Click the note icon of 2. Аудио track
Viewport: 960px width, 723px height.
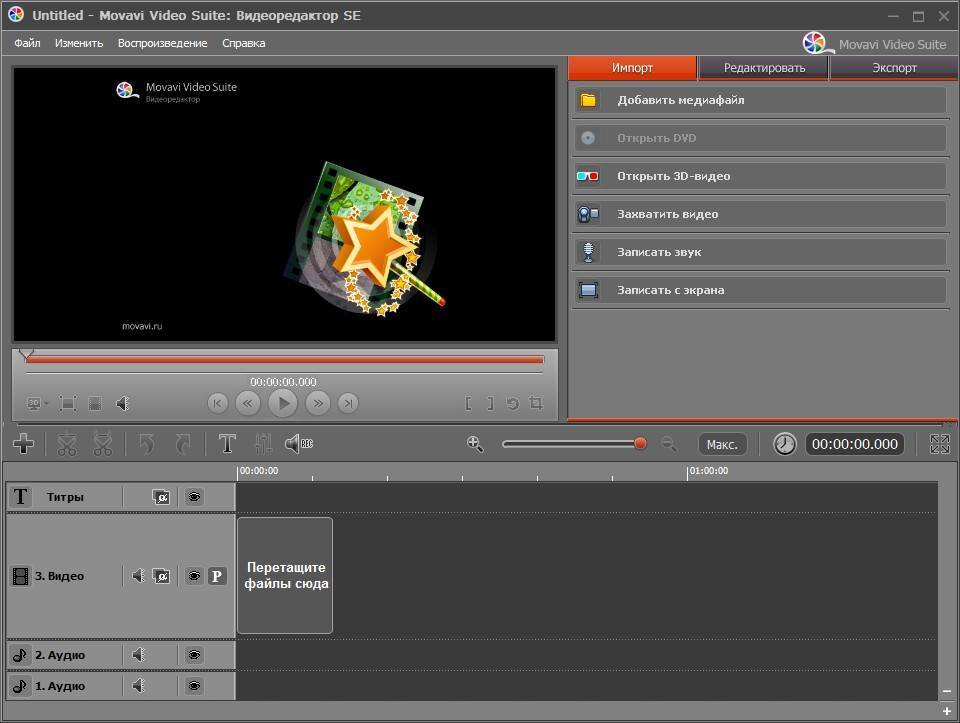(x=20, y=655)
